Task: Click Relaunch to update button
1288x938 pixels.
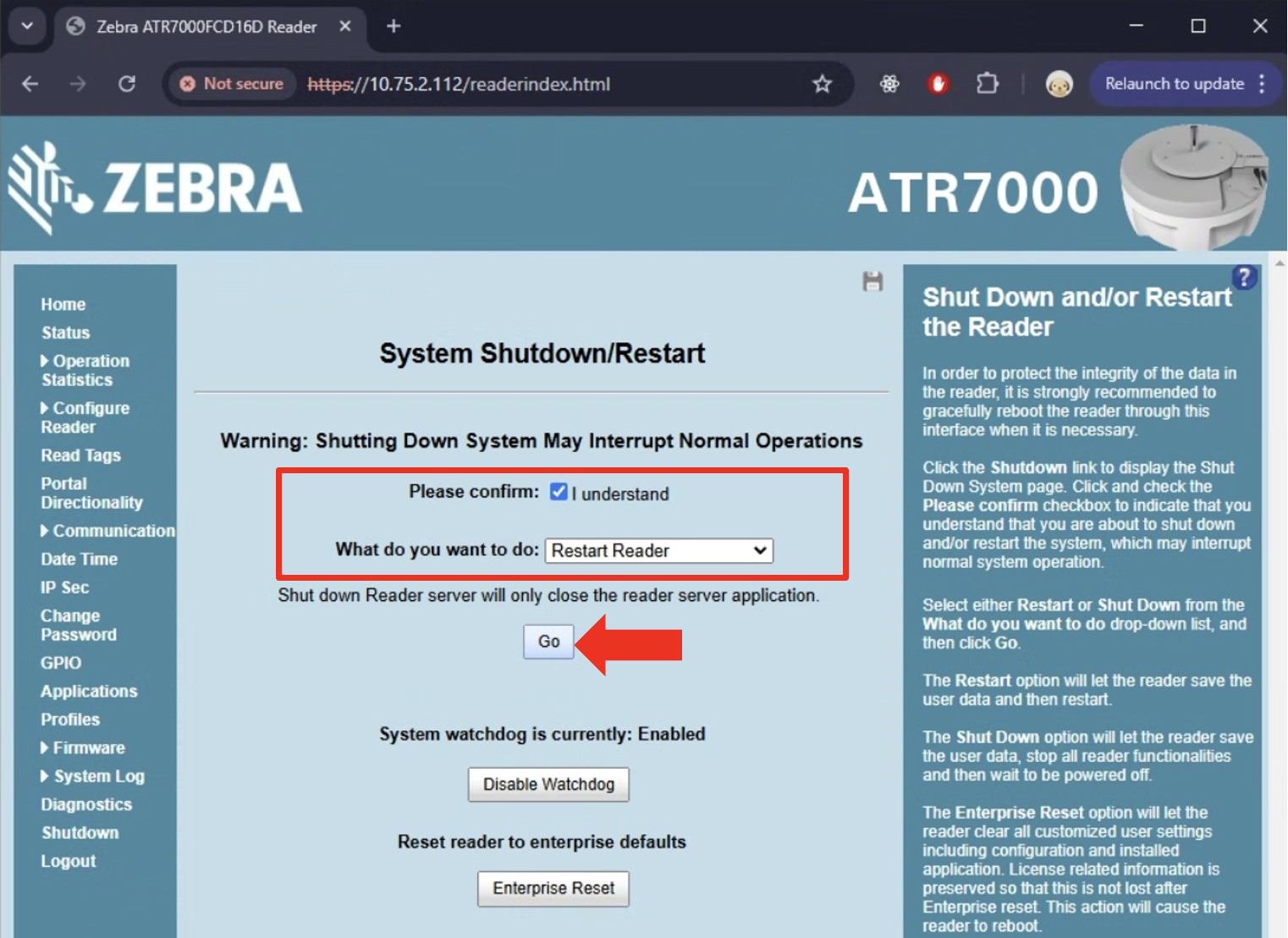Action: coord(1175,84)
